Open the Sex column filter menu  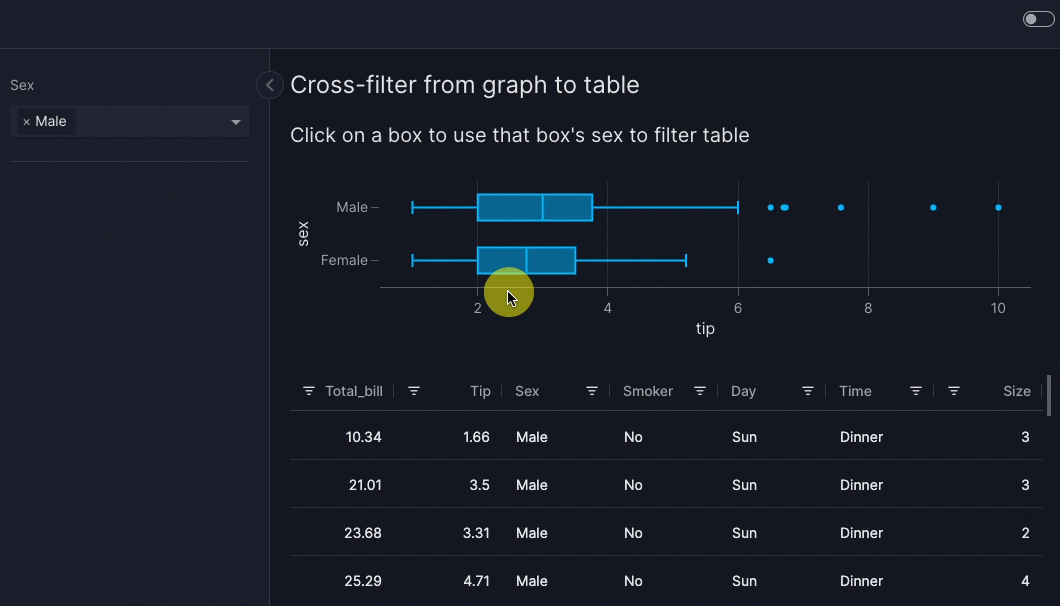pos(592,391)
